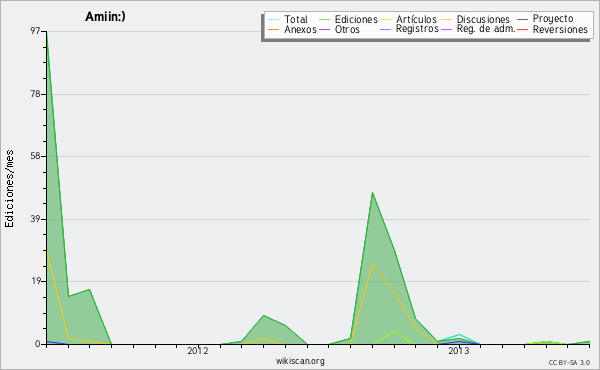The width and height of the screenshot is (600, 370).
Task: Click the y-axis value 19
Action: coord(35,281)
